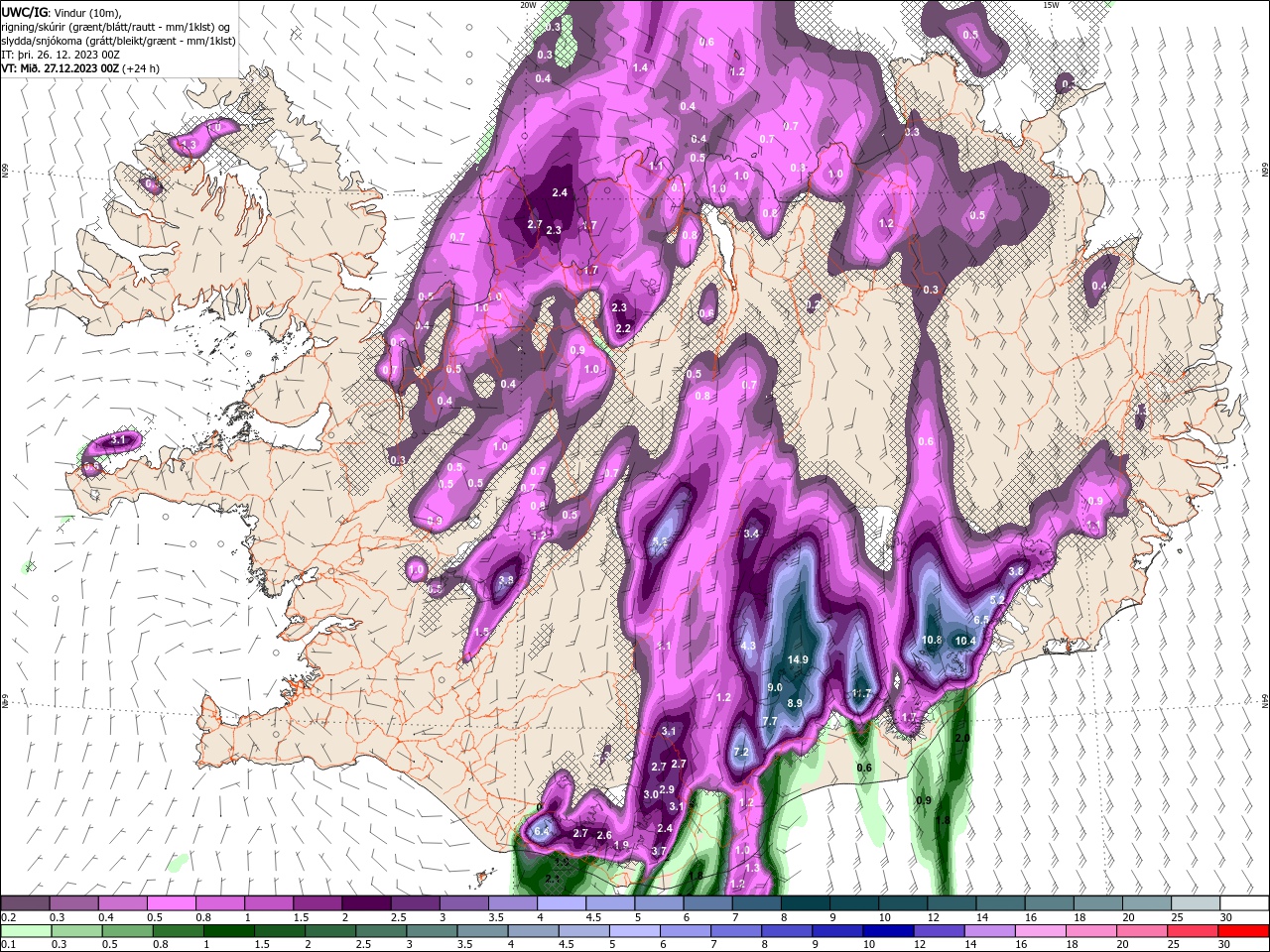1270x952 pixels.
Task: Select the 7.7 precipitation value
Action: point(770,721)
